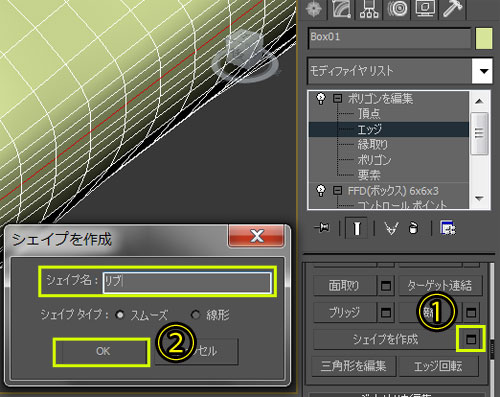Confirm the dialog with OK

coord(102,352)
